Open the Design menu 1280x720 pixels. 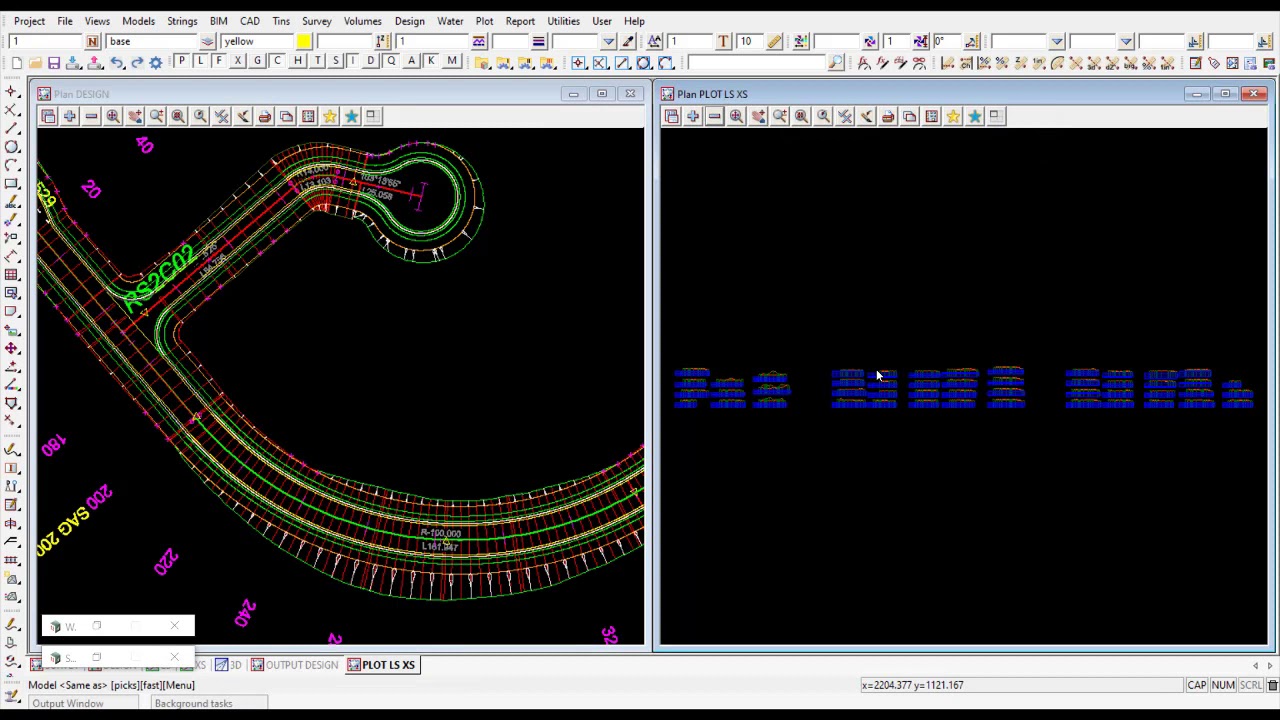pos(409,21)
